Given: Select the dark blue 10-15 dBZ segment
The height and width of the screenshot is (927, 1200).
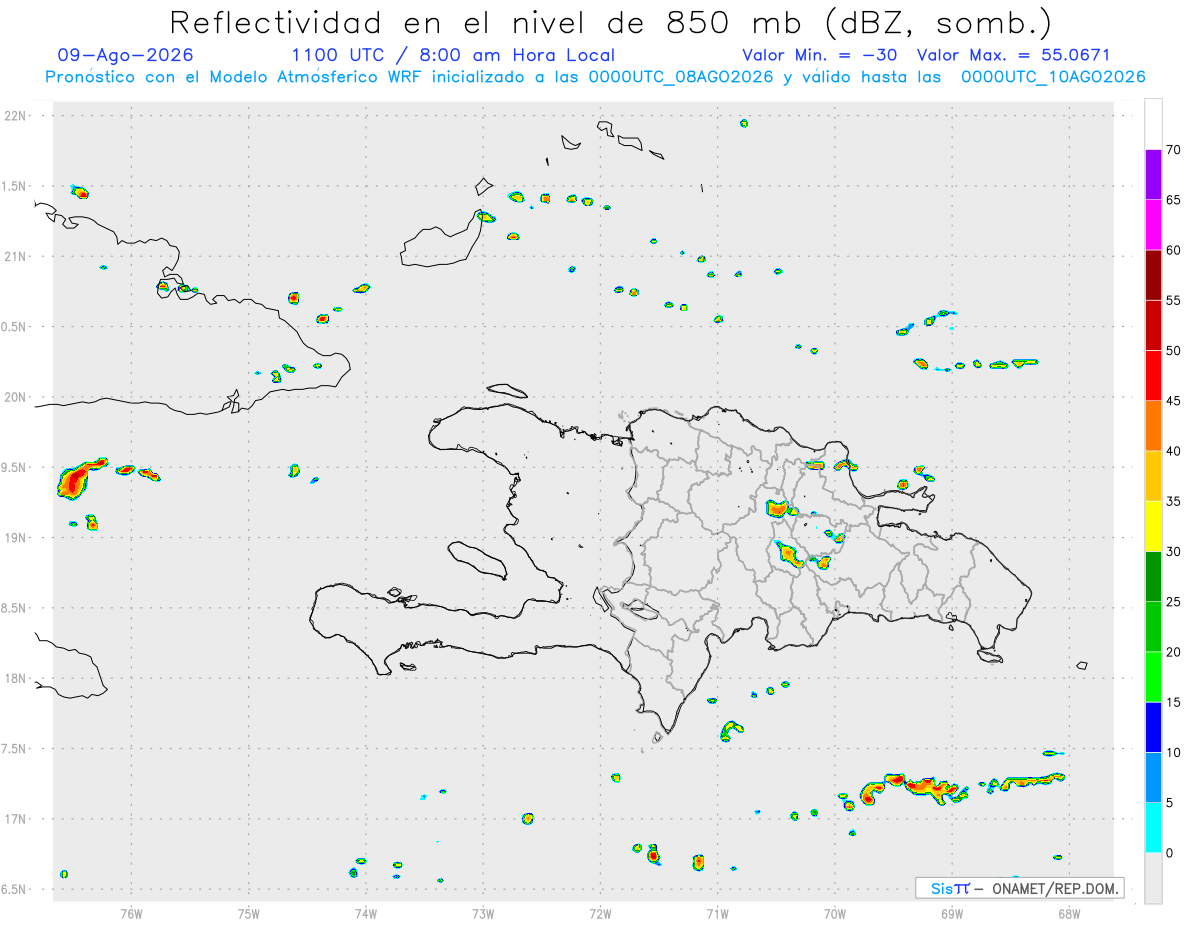Looking at the screenshot, I should point(1153,727).
